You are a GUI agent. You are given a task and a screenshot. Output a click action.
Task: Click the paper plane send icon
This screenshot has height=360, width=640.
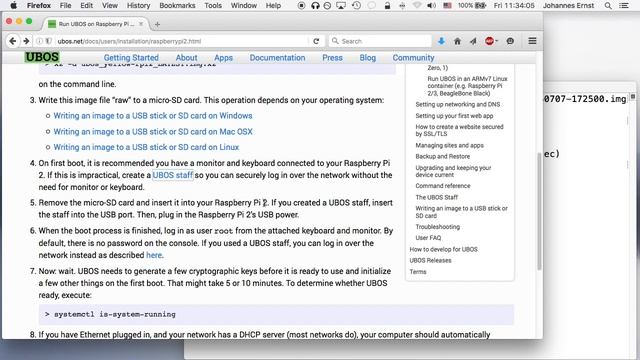473,41
